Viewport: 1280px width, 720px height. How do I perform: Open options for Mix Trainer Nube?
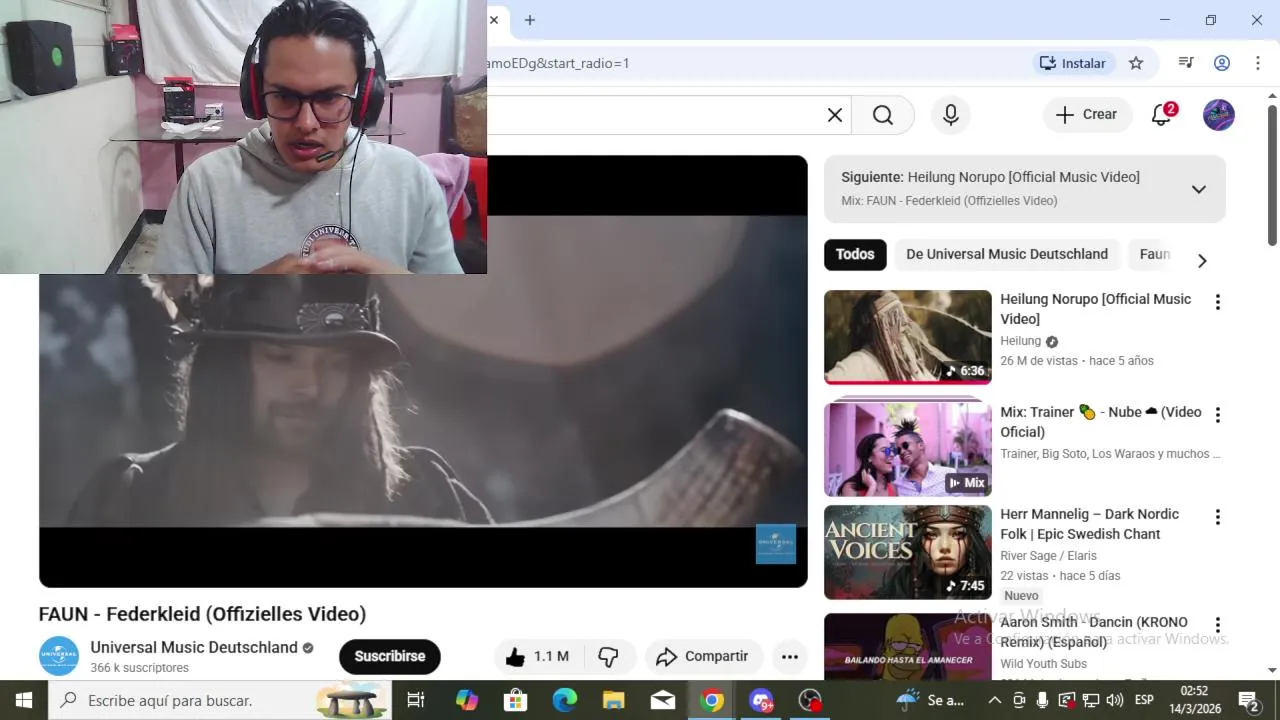1218,414
